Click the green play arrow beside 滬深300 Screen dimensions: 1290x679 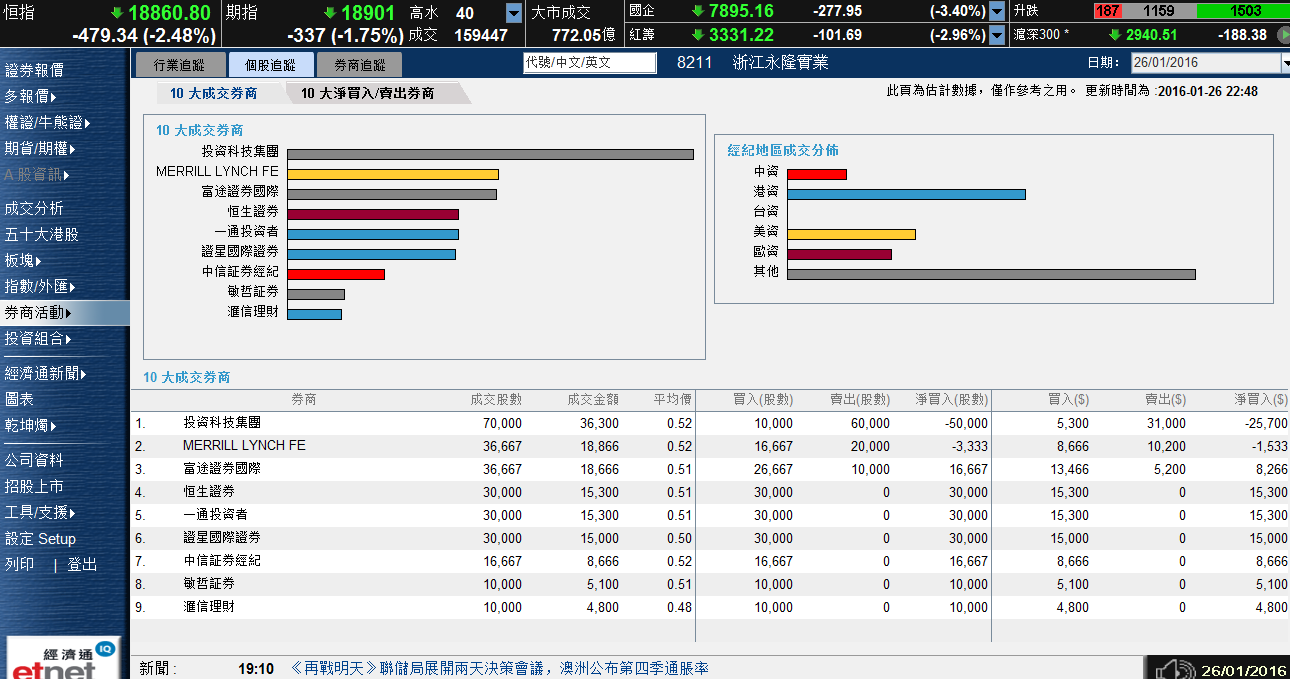point(1284,35)
